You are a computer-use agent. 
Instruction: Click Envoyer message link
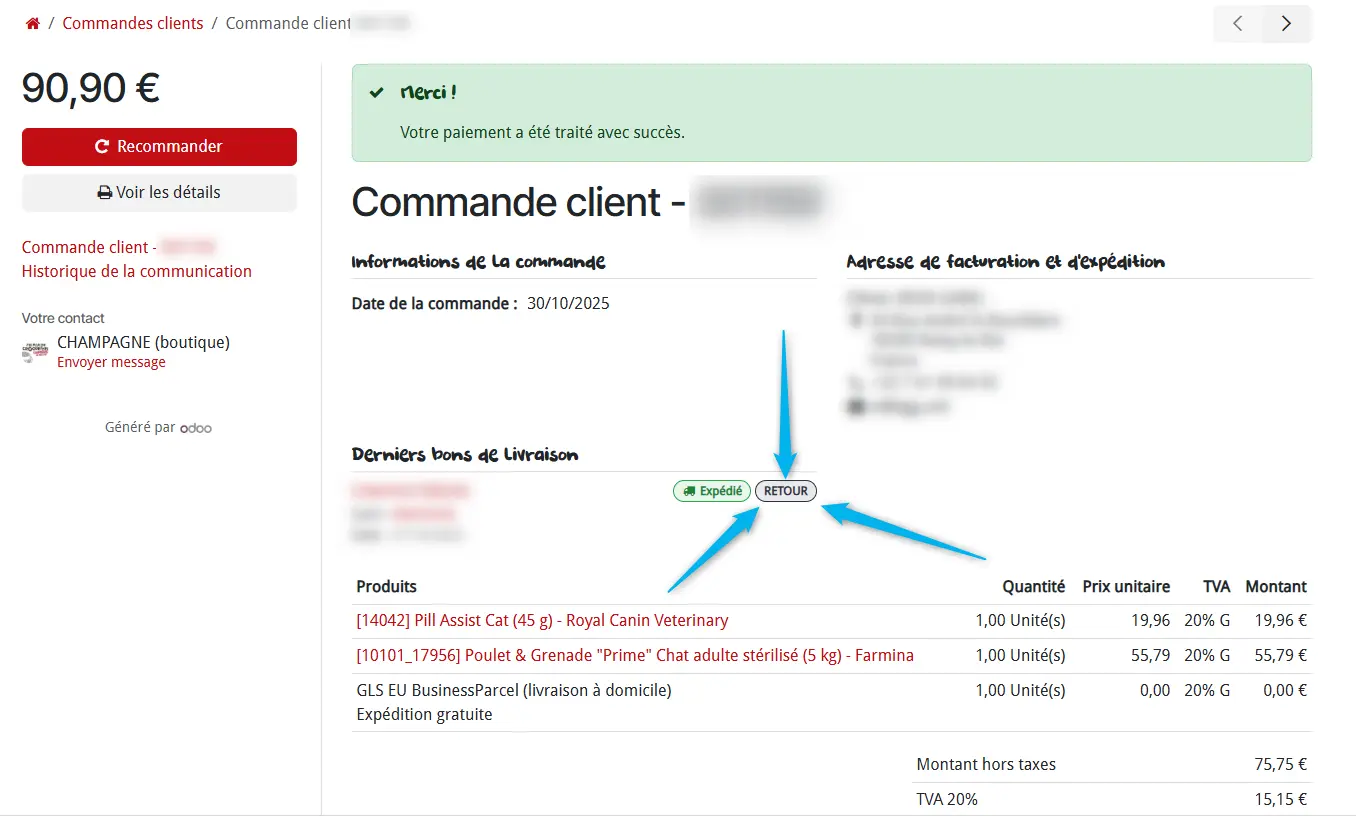(111, 362)
